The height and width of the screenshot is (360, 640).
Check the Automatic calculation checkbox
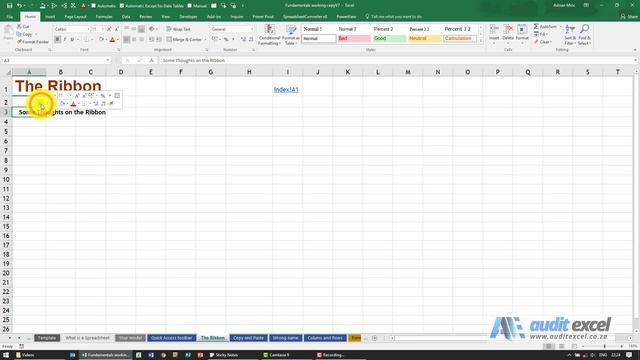point(93,6)
